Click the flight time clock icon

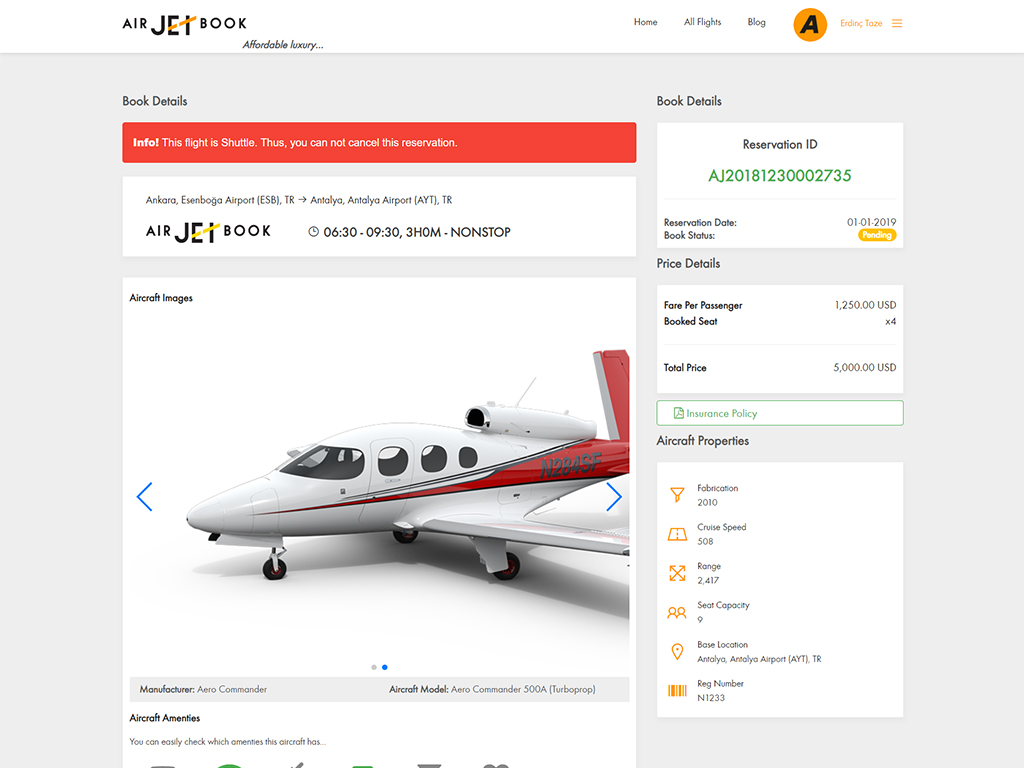pyautogui.click(x=313, y=232)
